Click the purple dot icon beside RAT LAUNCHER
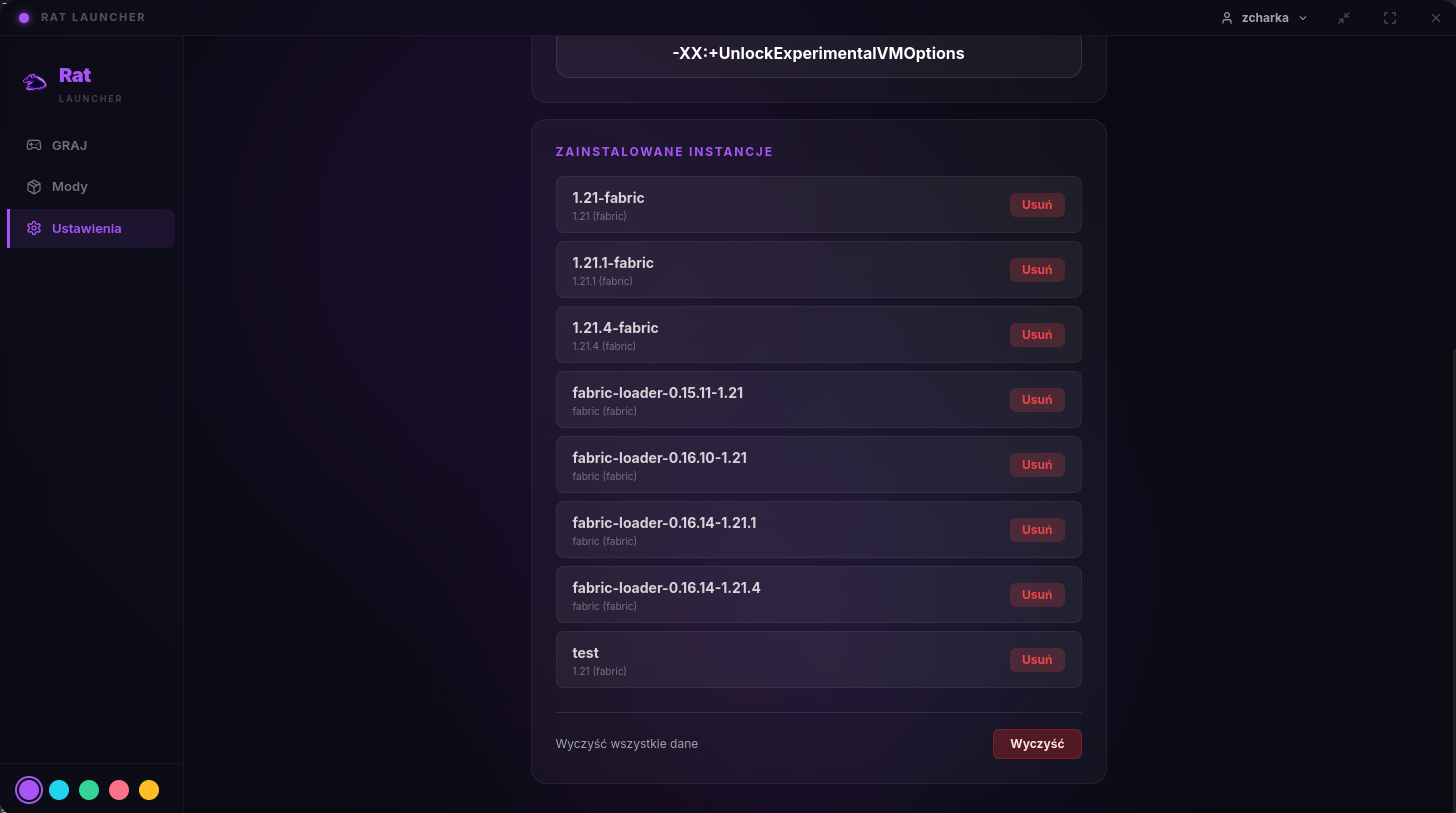 tap(23, 17)
